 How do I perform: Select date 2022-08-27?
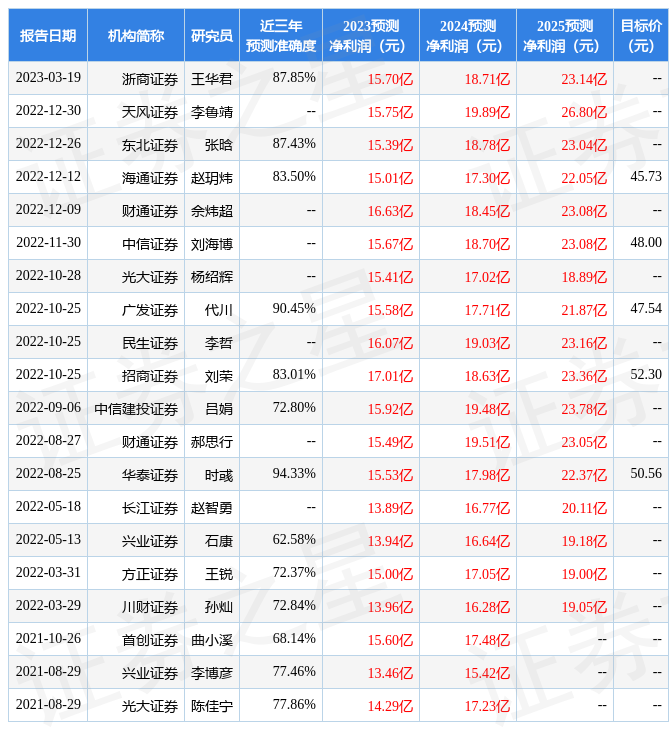tap(48, 441)
